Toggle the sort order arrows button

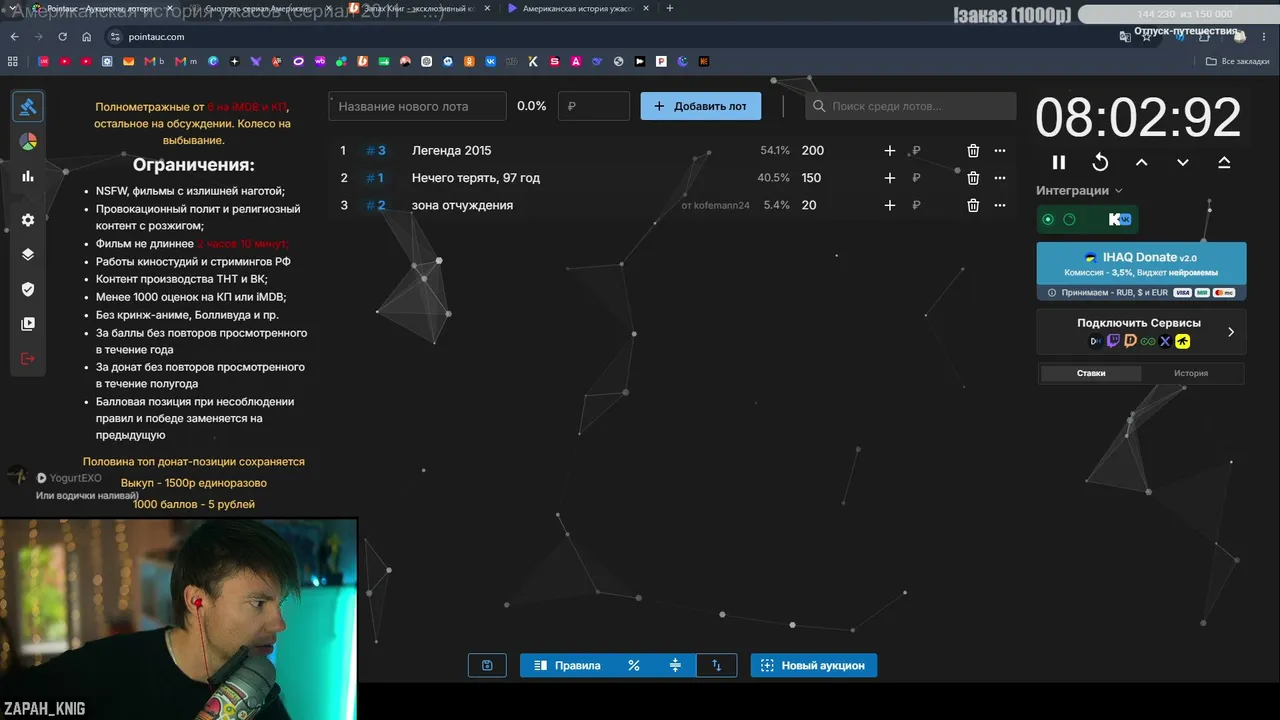(x=716, y=665)
